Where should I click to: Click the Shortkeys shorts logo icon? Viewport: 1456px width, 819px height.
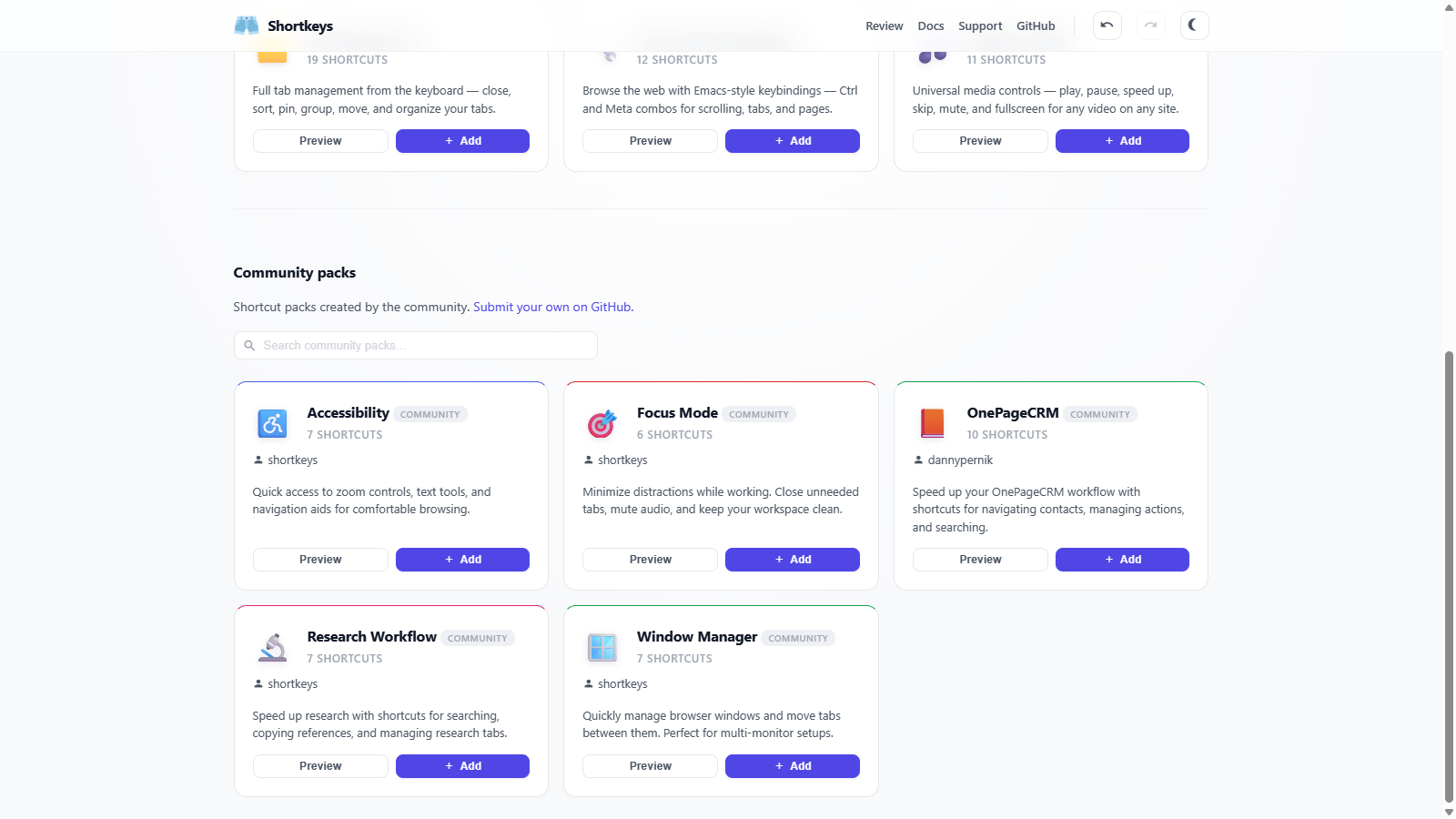tap(247, 25)
